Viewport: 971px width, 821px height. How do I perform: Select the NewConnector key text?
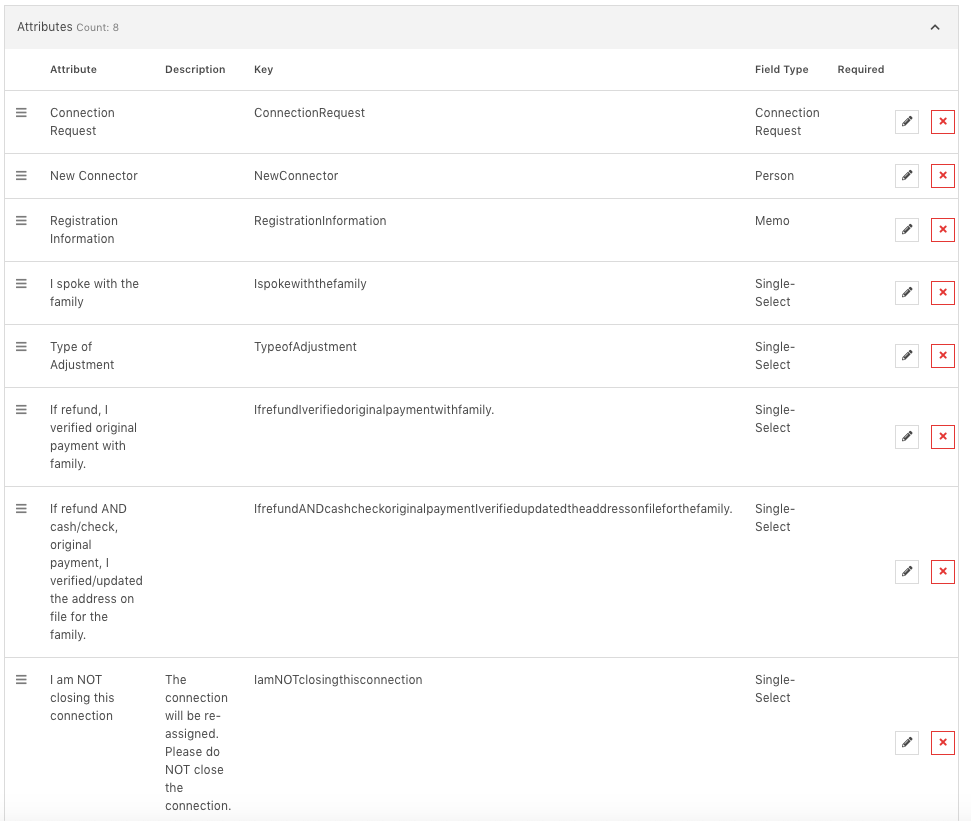(296, 176)
